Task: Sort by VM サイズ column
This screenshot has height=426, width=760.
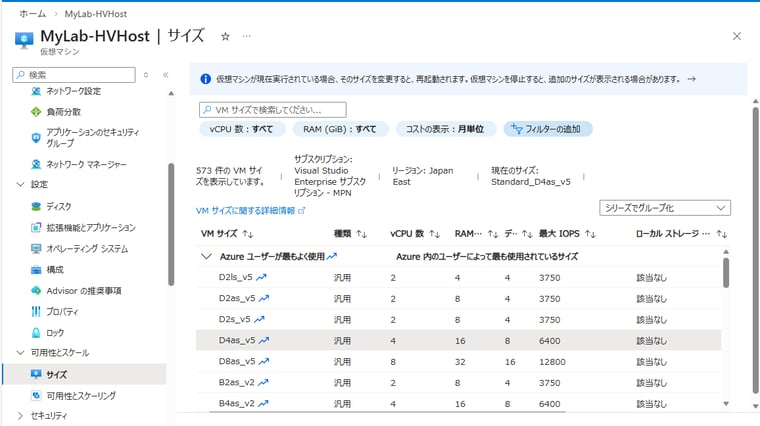Action: (227, 234)
